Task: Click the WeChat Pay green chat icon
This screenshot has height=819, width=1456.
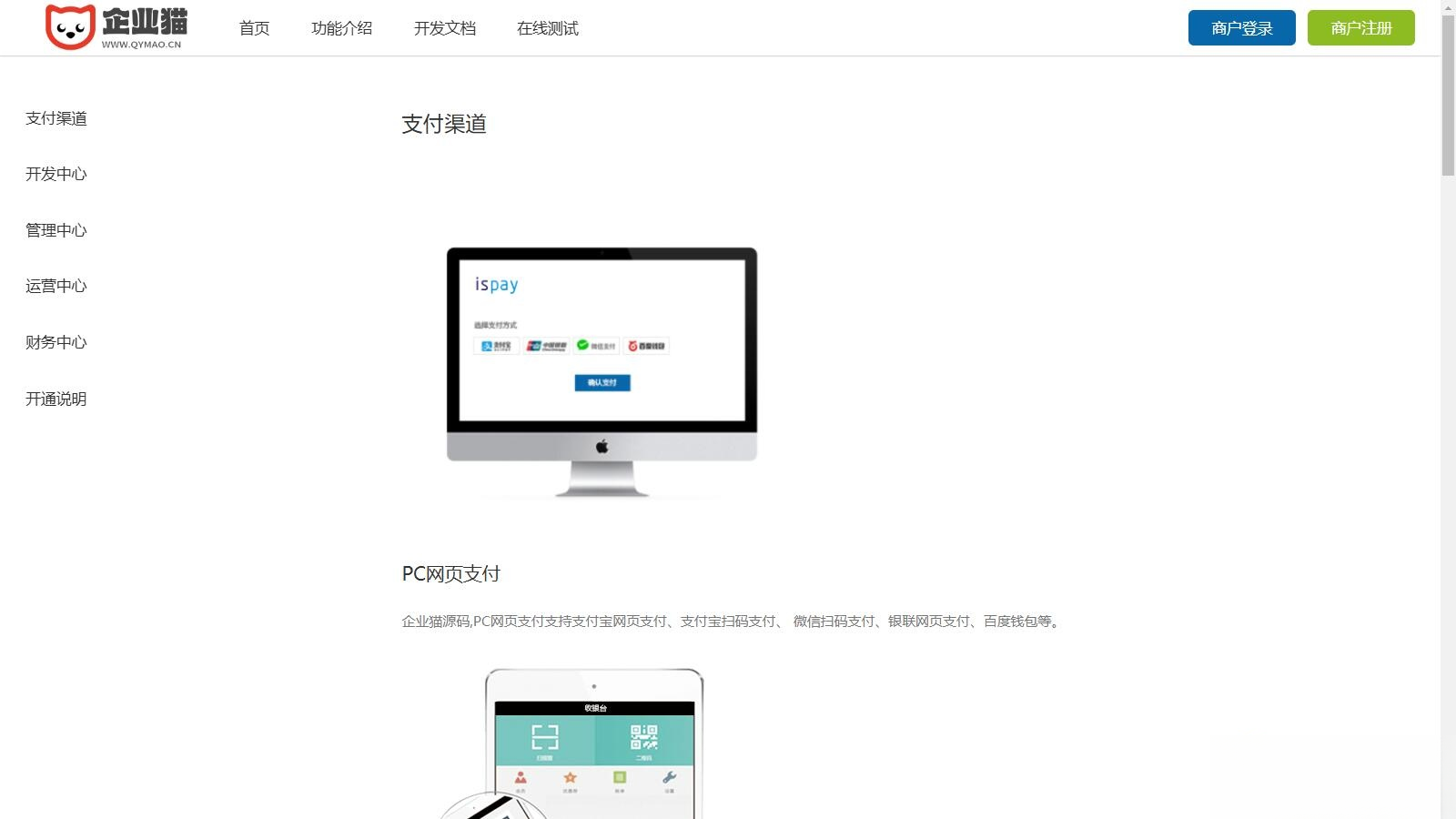Action: click(583, 345)
